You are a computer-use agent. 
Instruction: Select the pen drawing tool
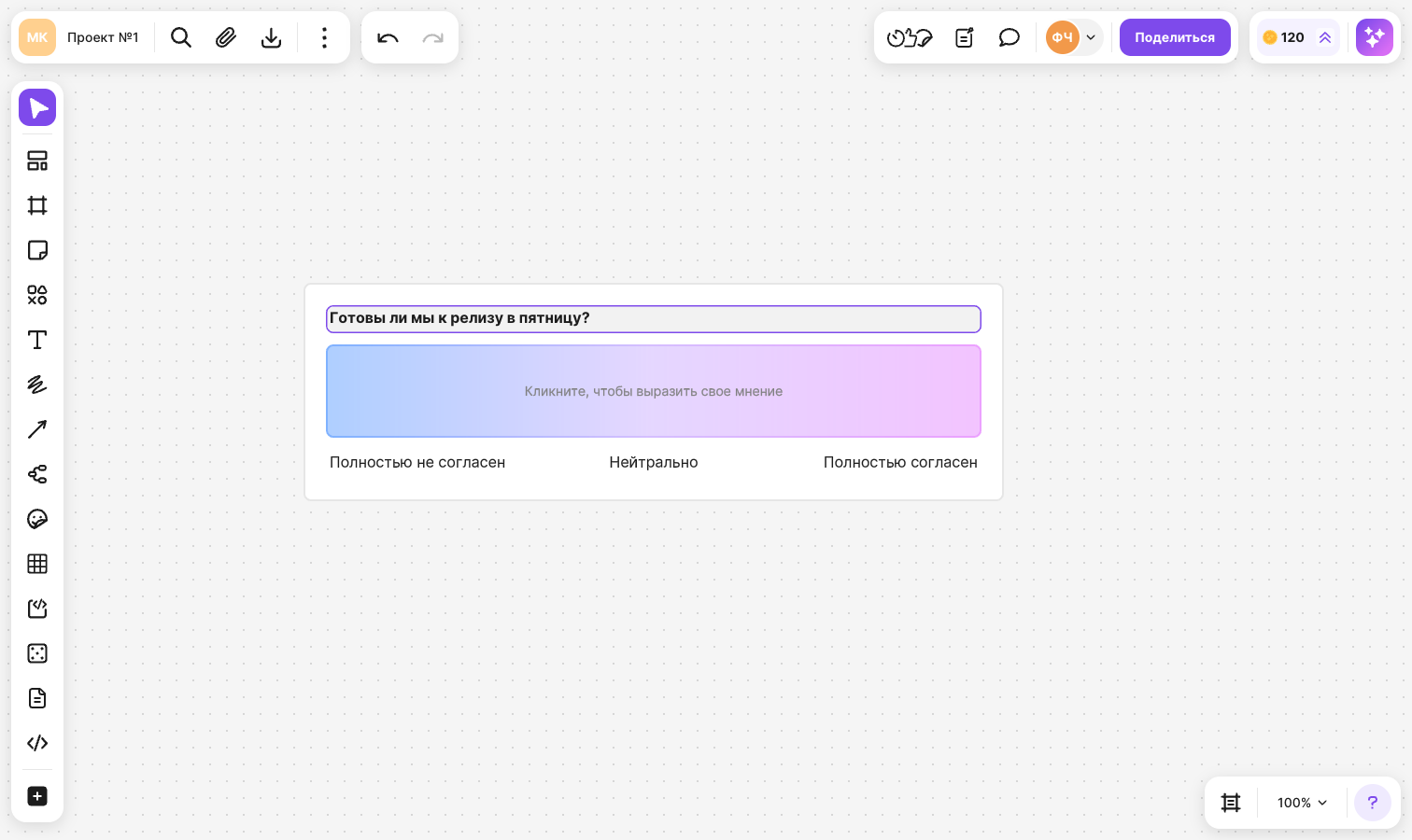pos(37,385)
